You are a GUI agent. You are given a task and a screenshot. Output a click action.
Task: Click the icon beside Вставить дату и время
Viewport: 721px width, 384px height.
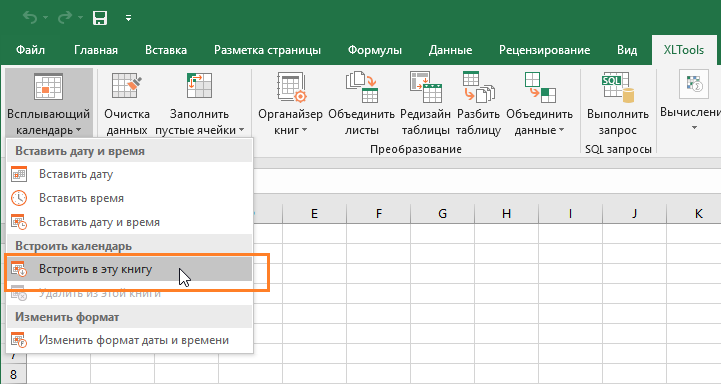(x=19, y=222)
